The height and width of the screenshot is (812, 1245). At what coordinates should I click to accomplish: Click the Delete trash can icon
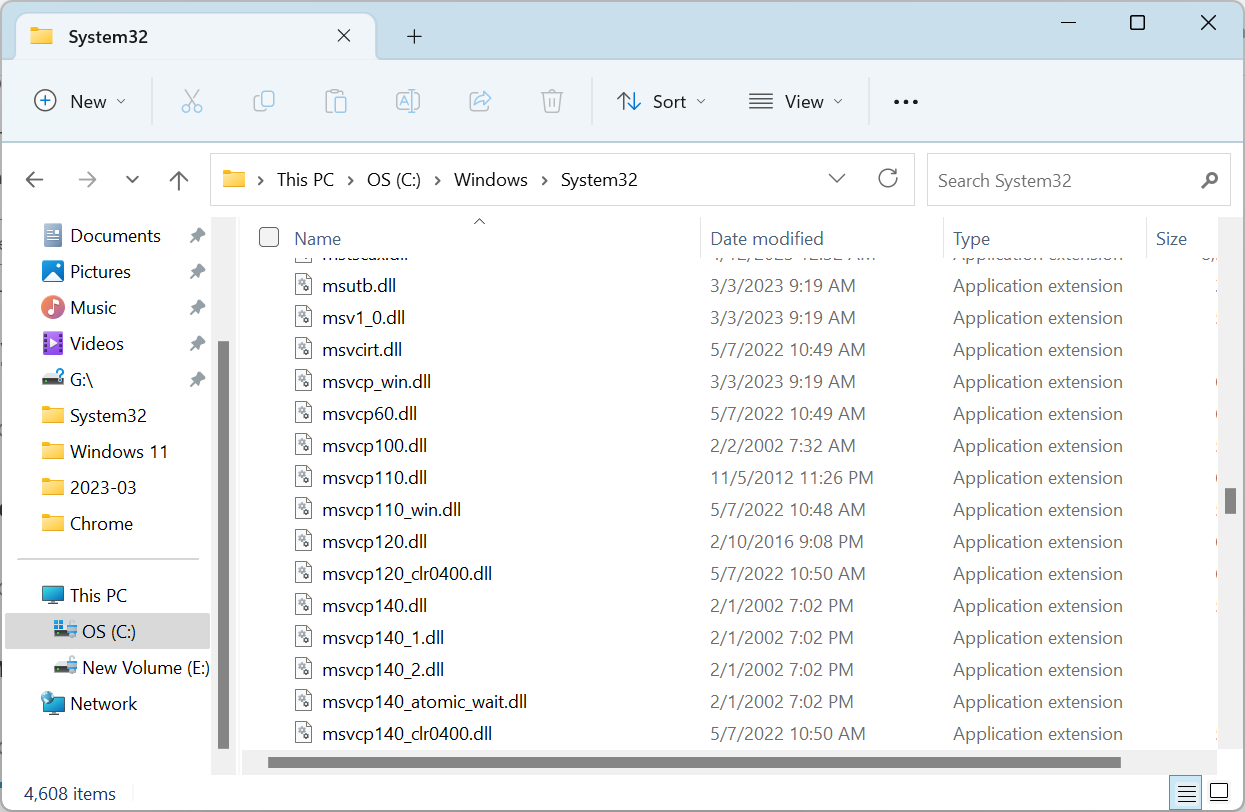coord(552,101)
